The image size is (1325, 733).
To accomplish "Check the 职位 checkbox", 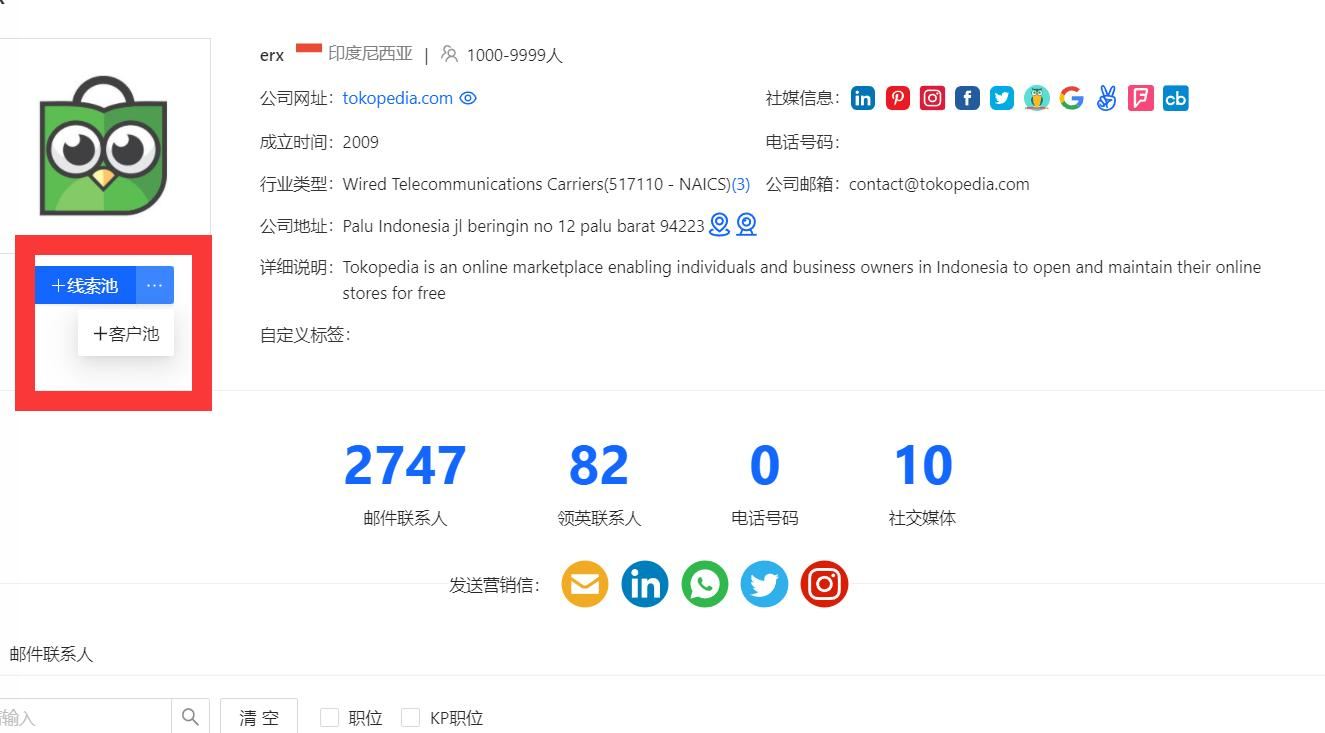I will (329, 717).
